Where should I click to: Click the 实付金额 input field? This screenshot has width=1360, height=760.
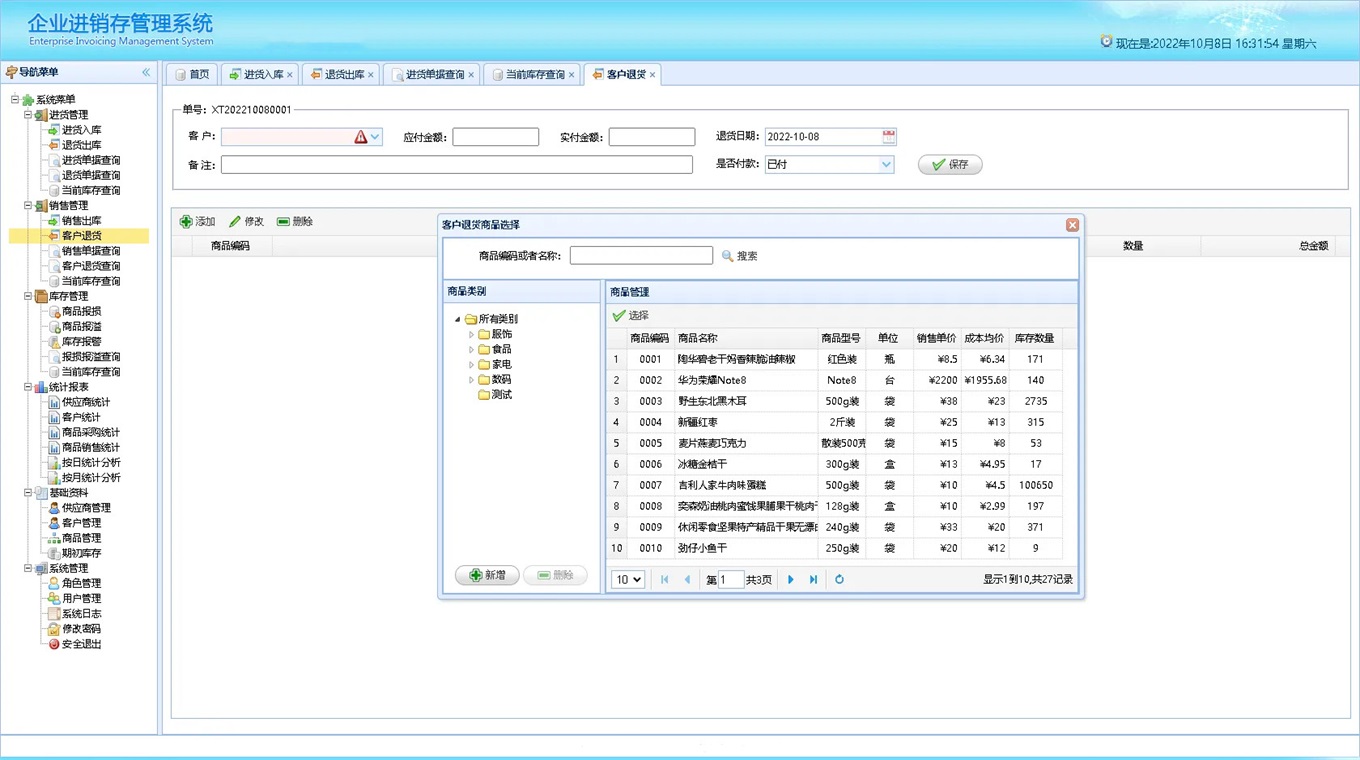coord(652,137)
